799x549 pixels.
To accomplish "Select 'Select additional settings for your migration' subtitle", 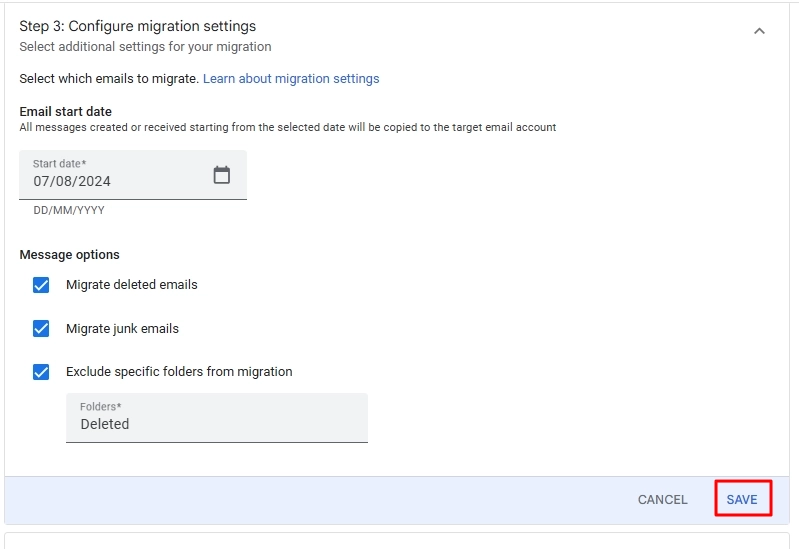I will (145, 47).
